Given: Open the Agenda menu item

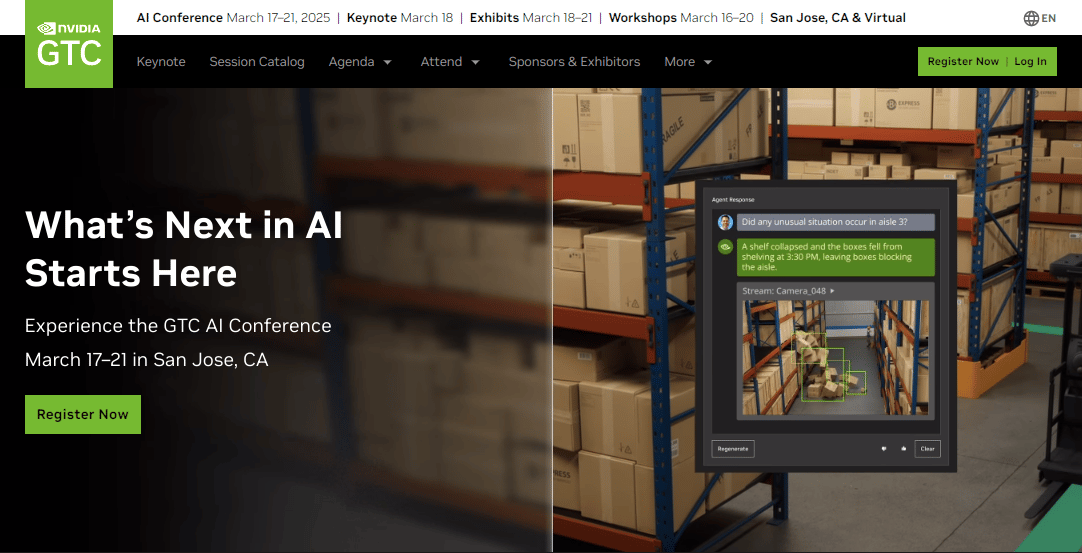Looking at the screenshot, I should pyautogui.click(x=351, y=62).
